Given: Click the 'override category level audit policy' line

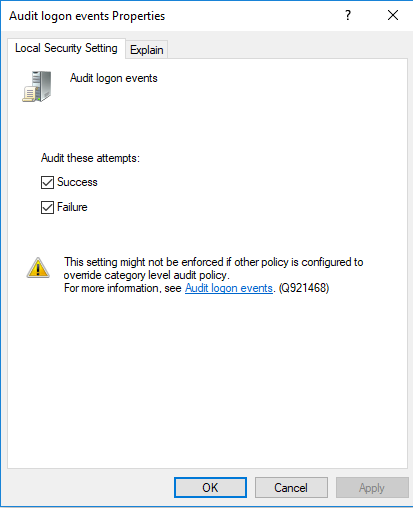Looking at the screenshot, I should coord(147,275).
